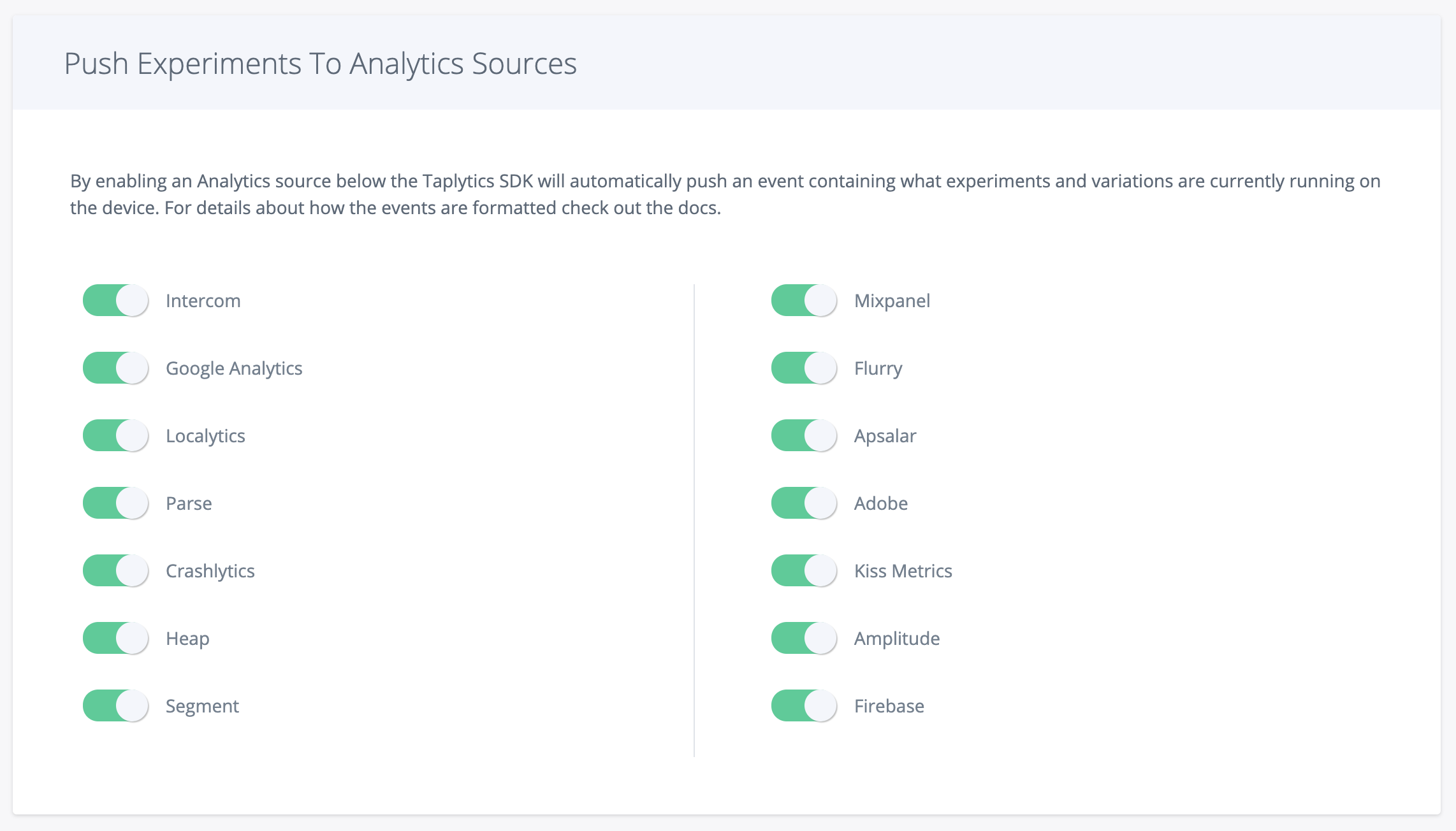Switch off the Firebase toggle

click(x=804, y=706)
